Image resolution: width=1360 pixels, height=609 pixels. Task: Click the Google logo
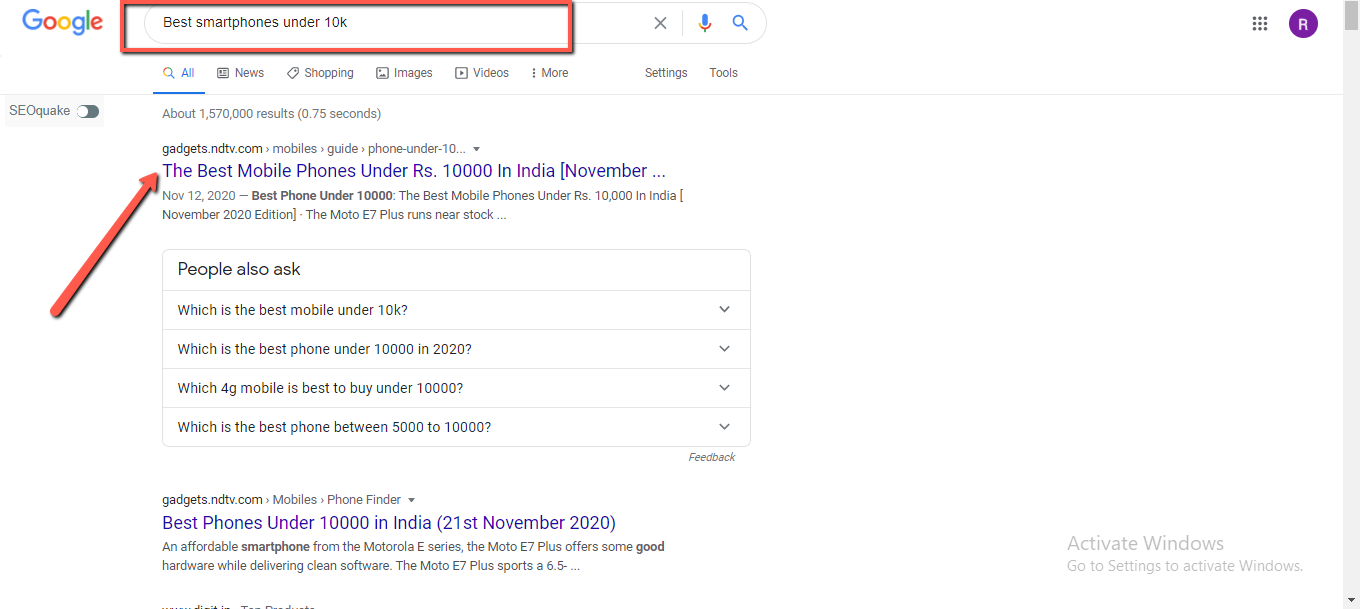tap(62, 22)
